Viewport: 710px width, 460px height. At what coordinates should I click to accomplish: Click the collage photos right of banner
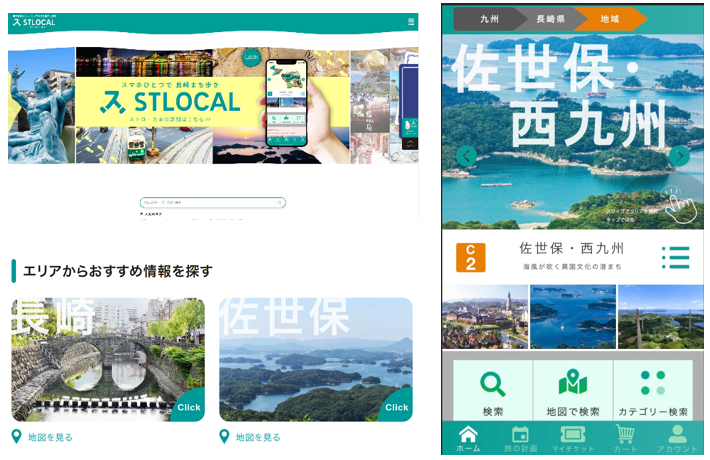point(384,105)
